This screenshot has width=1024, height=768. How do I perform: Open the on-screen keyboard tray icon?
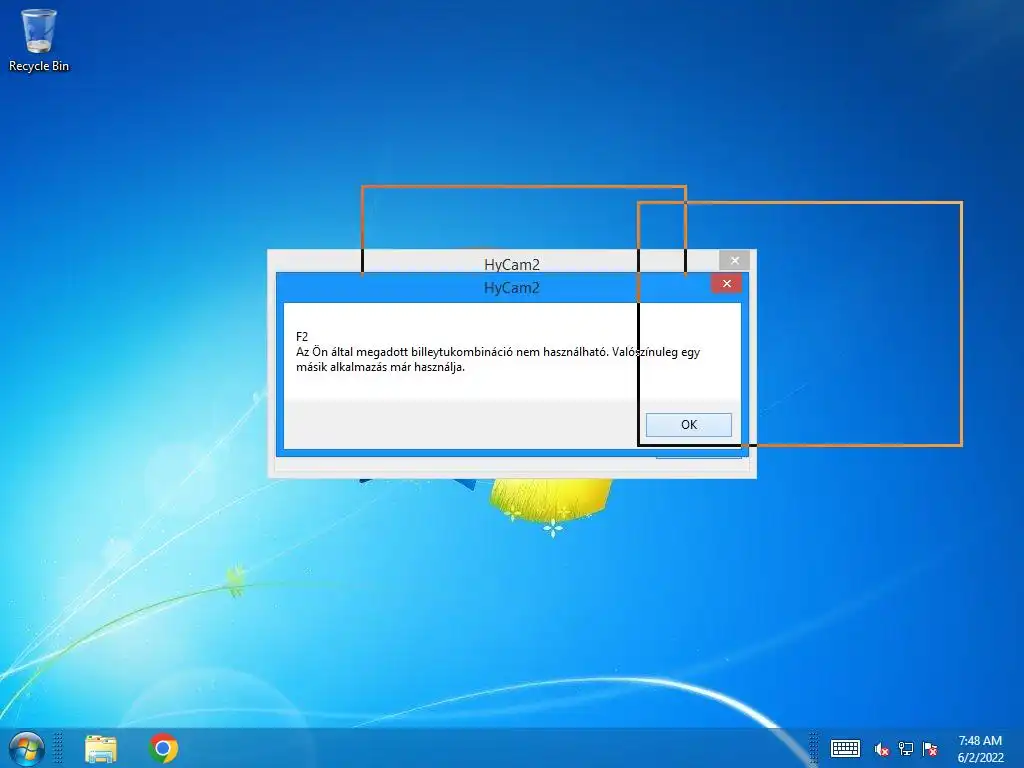(x=845, y=748)
